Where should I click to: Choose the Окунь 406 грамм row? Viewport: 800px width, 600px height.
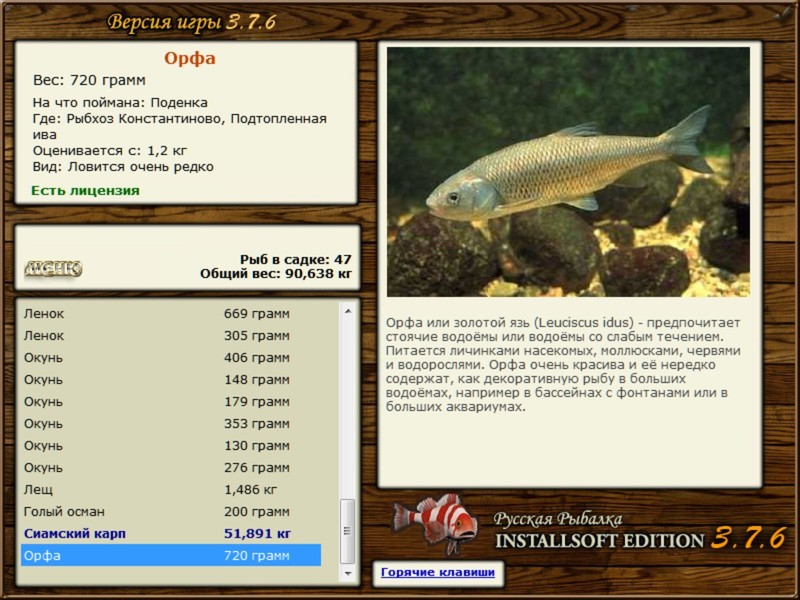click(170, 358)
